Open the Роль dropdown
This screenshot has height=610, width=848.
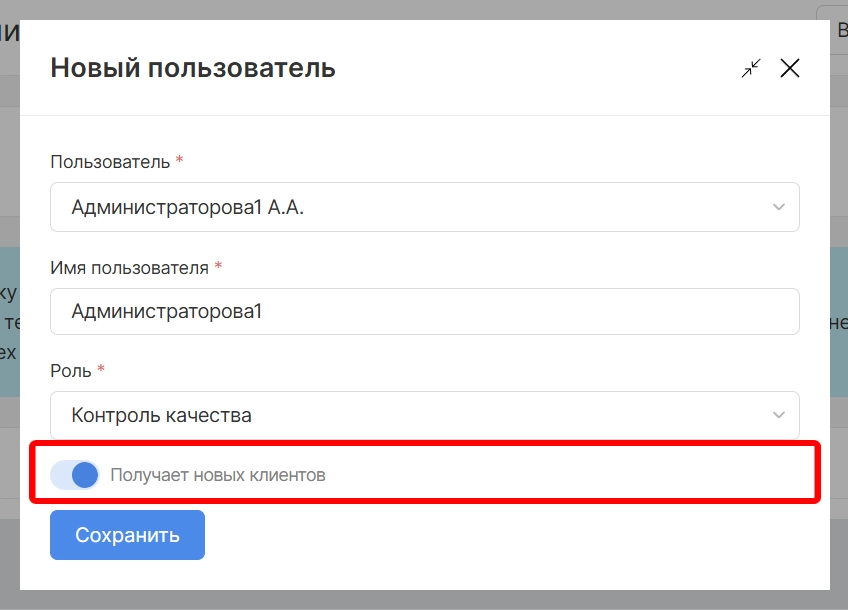point(424,415)
